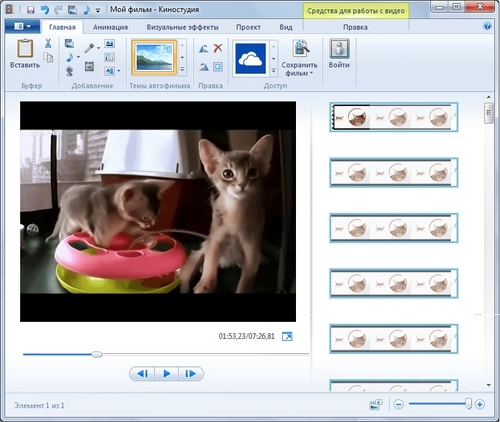
Task: Open Record narration dropdown arrow
Action: [x=99, y=48]
